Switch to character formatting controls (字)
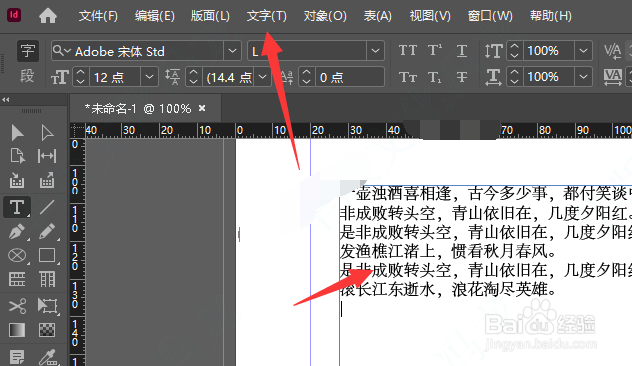The height and width of the screenshot is (366, 632). click(28, 51)
